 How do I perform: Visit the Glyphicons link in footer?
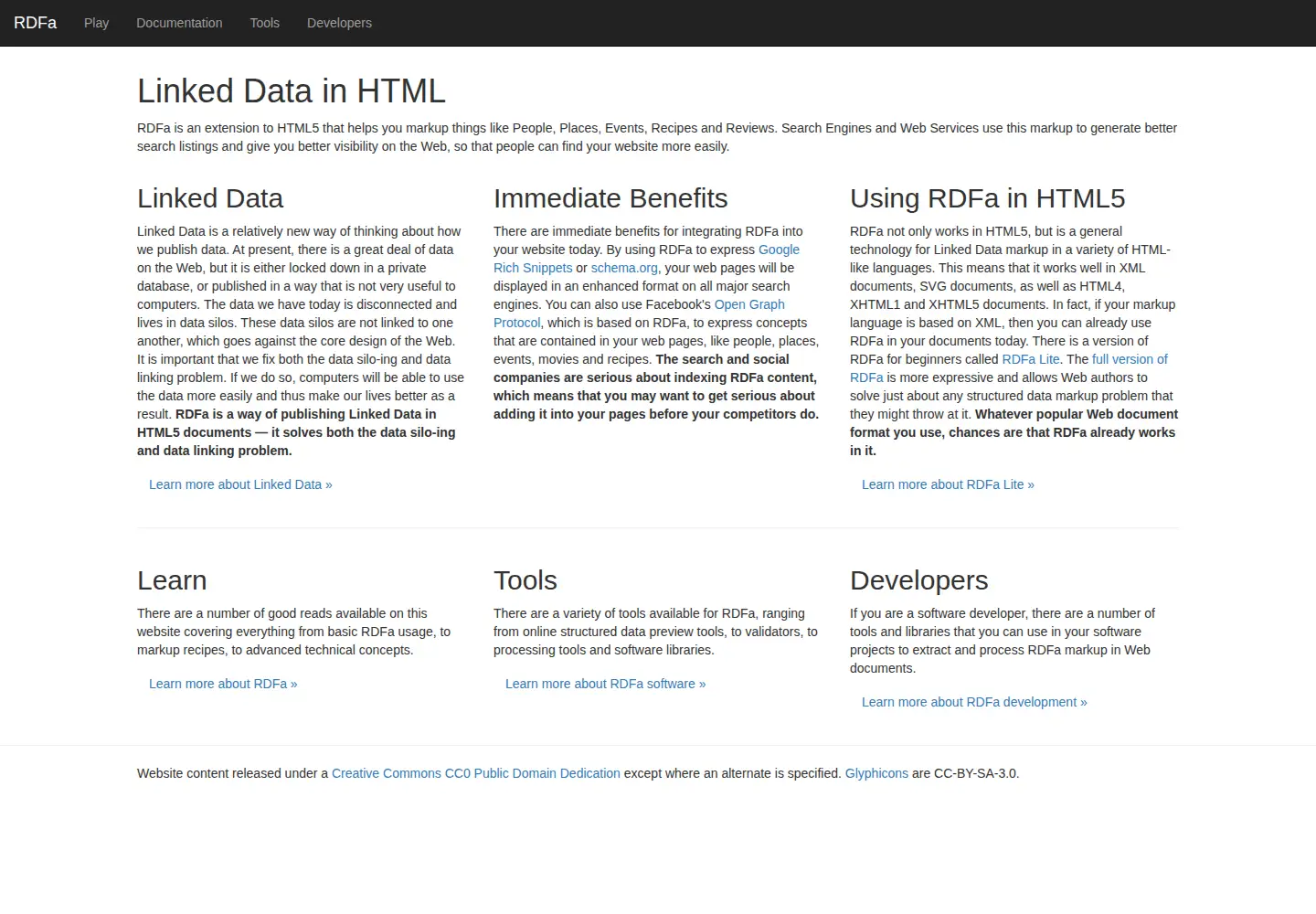pyautogui.click(x=876, y=773)
